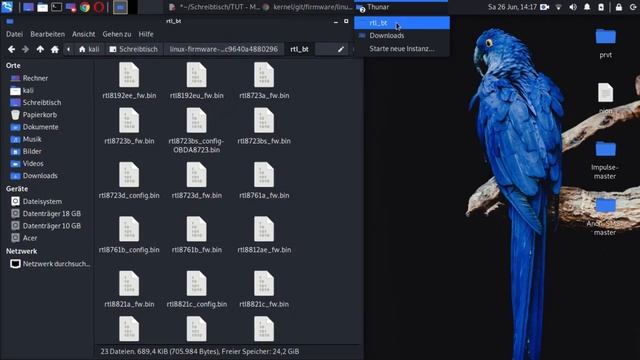Choose Starte neue Instanz… entry
640x360 pixels.
(x=402, y=49)
